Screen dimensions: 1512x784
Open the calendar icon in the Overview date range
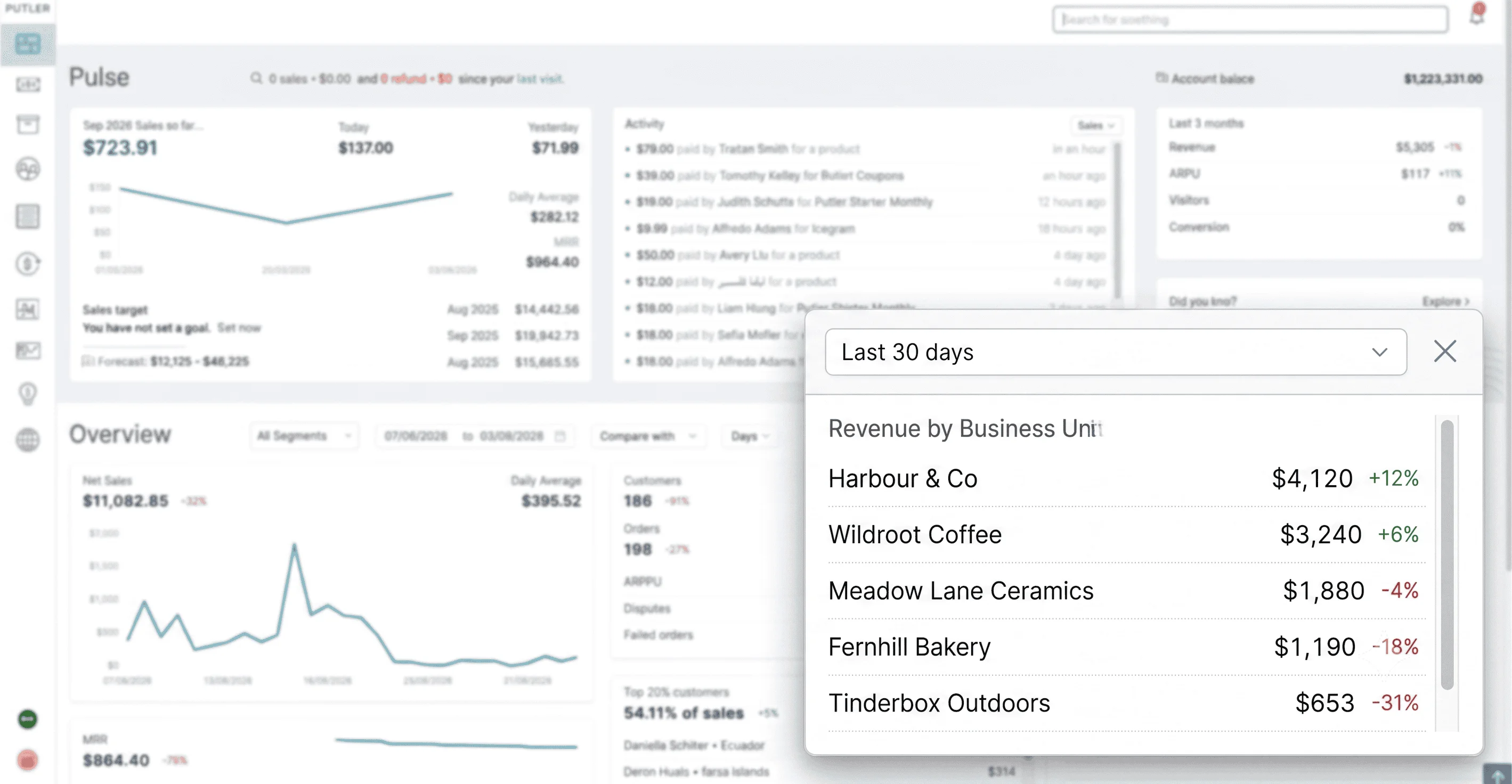pyautogui.click(x=560, y=436)
